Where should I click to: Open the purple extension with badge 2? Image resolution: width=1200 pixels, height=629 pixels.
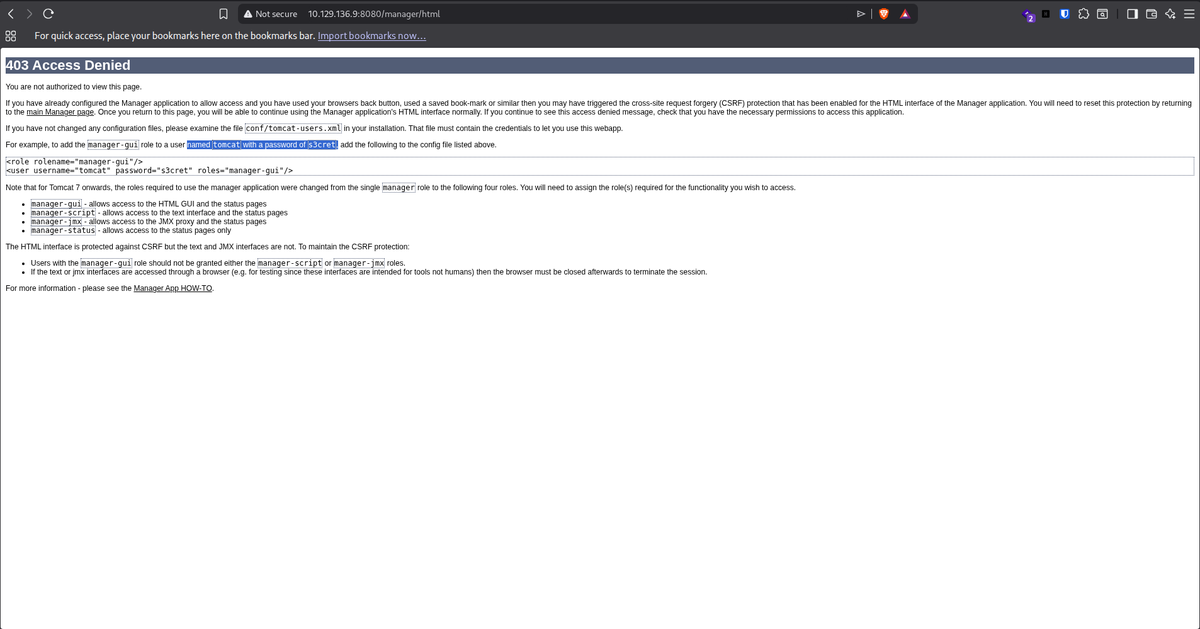click(x=1028, y=15)
